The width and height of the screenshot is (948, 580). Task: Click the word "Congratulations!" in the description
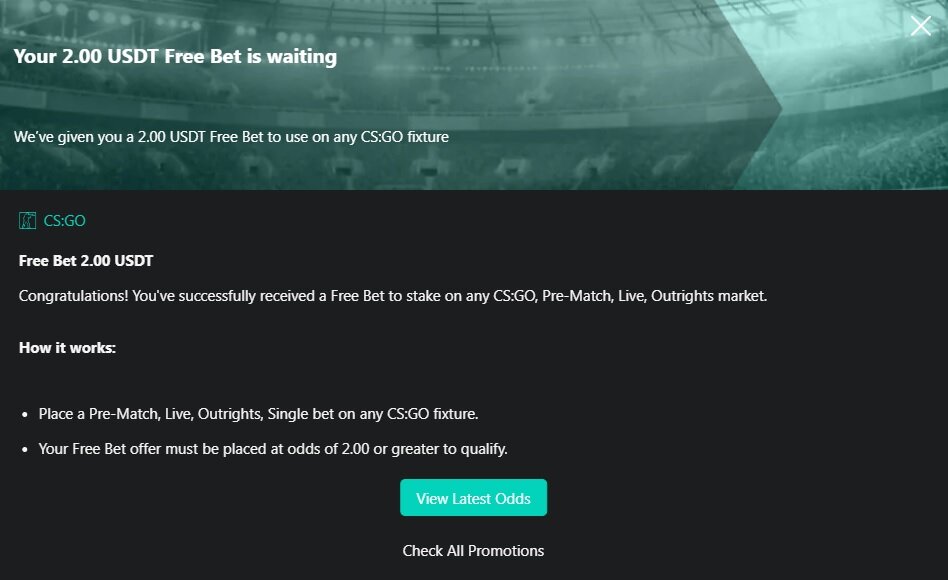[x=73, y=296]
